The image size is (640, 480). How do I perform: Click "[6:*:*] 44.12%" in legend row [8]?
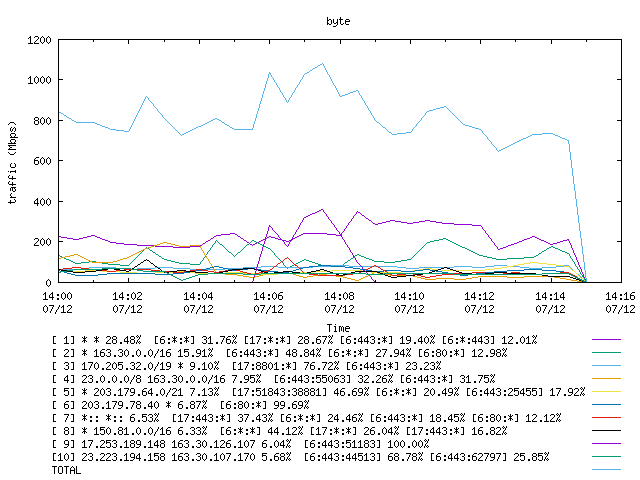pos(262,431)
